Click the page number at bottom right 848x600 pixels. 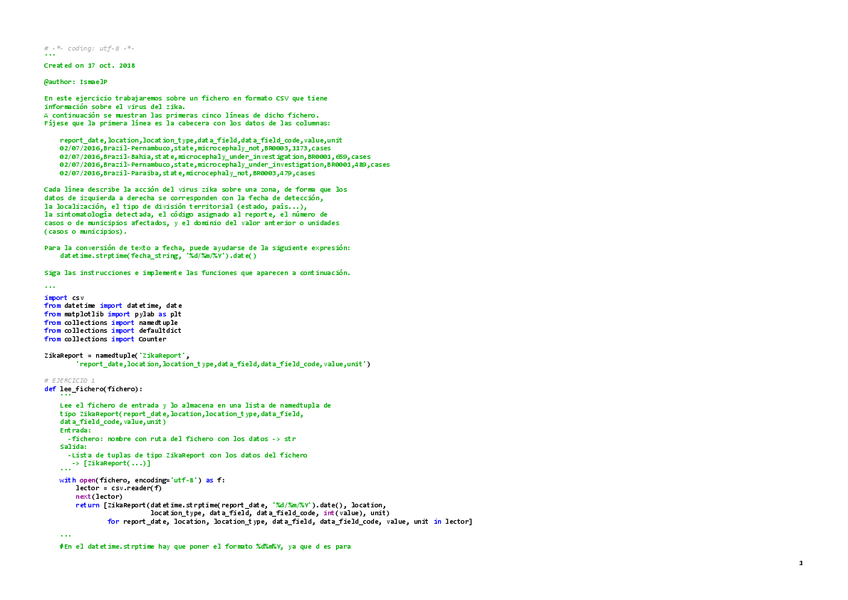pyautogui.click(x=801, y=563)
